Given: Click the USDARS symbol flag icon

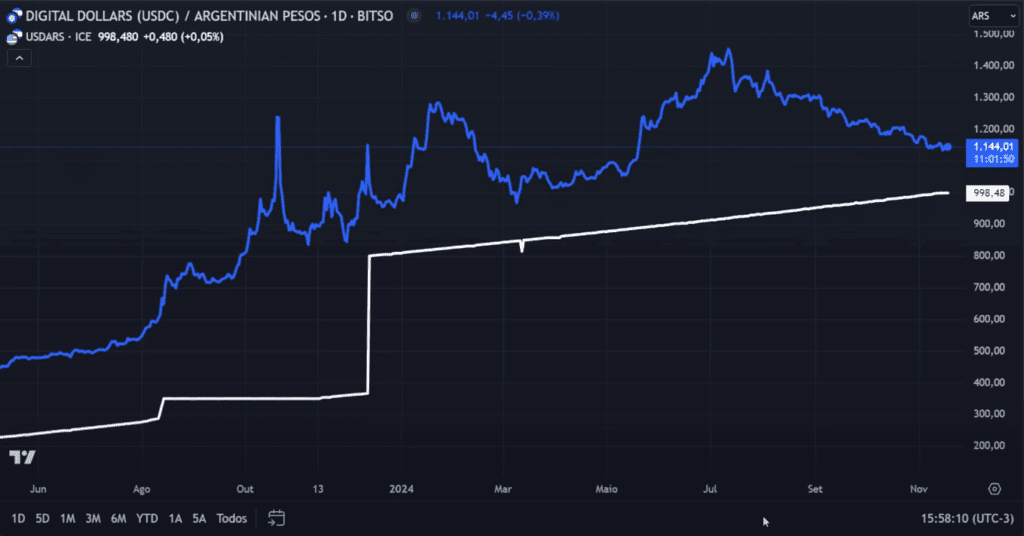Looking at the screenshot, I should pyautogui.click(x=15, y=37).
